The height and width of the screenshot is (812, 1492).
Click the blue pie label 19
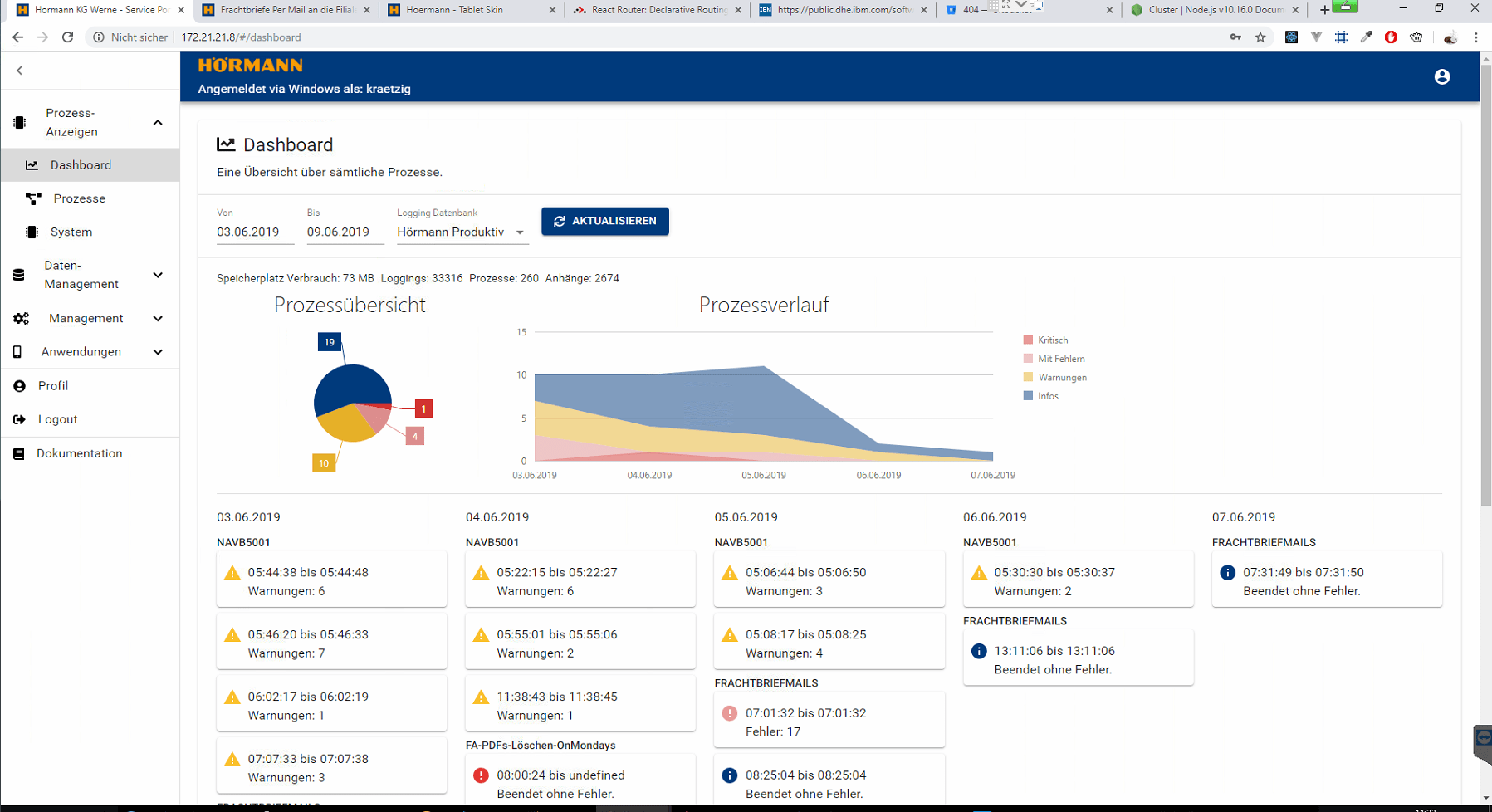tap(330, 342)
